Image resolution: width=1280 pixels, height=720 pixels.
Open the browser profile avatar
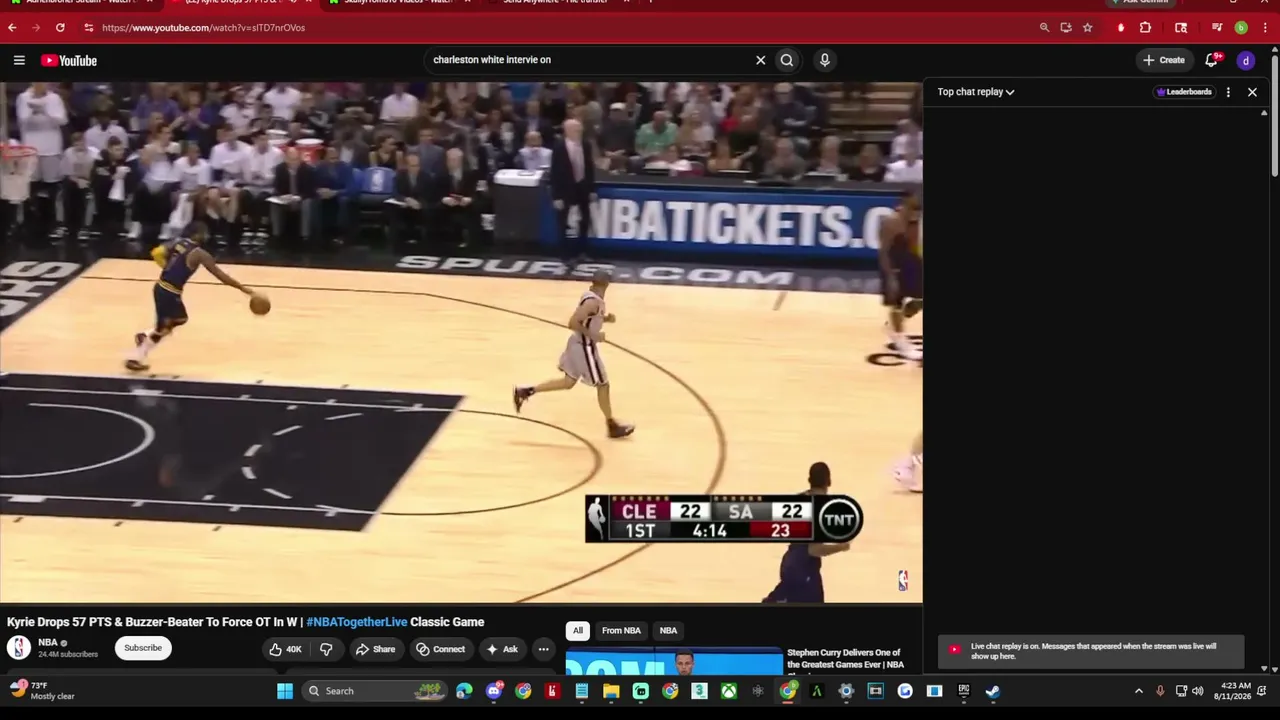click(x=1241, y=28)
